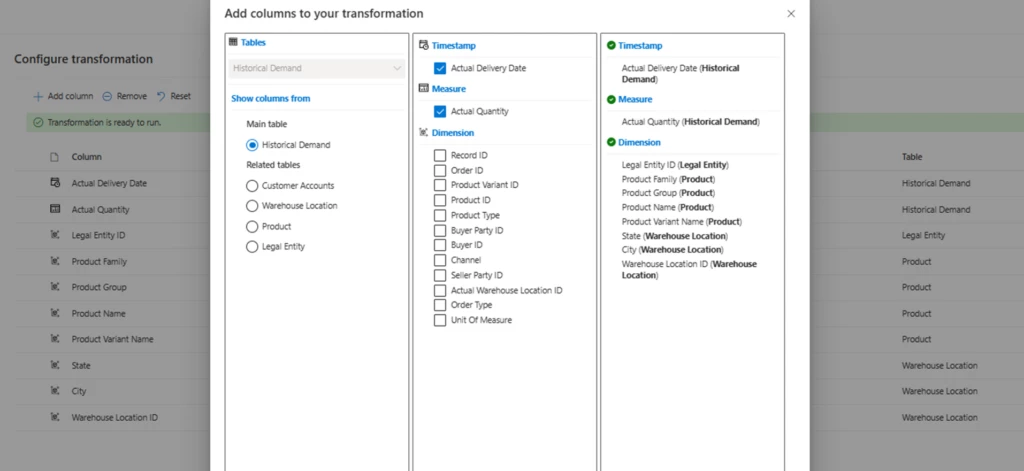
Task: Check the Buyer ID dimension
Action: coord(440,245)
